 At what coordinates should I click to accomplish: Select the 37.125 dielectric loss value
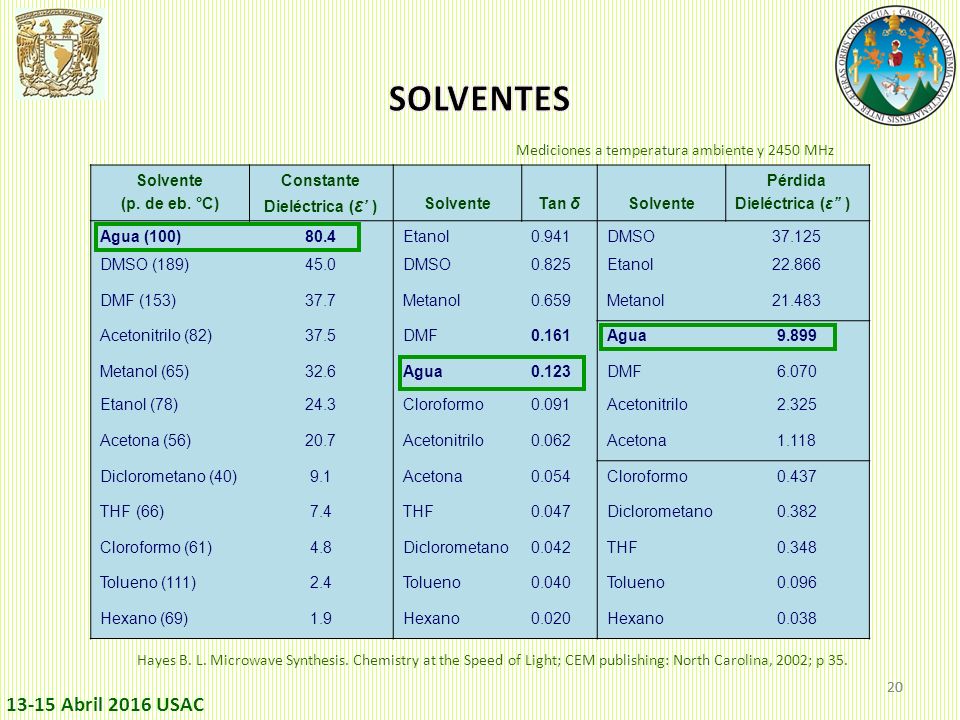pyautogui.click(x=796, y=236)
